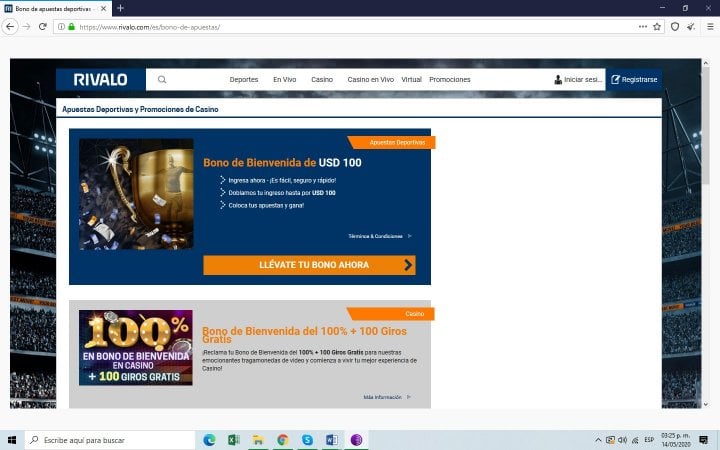
Task: Click the scrollbar up arrow
Action: pyautogui.click(x=706, y=62)
